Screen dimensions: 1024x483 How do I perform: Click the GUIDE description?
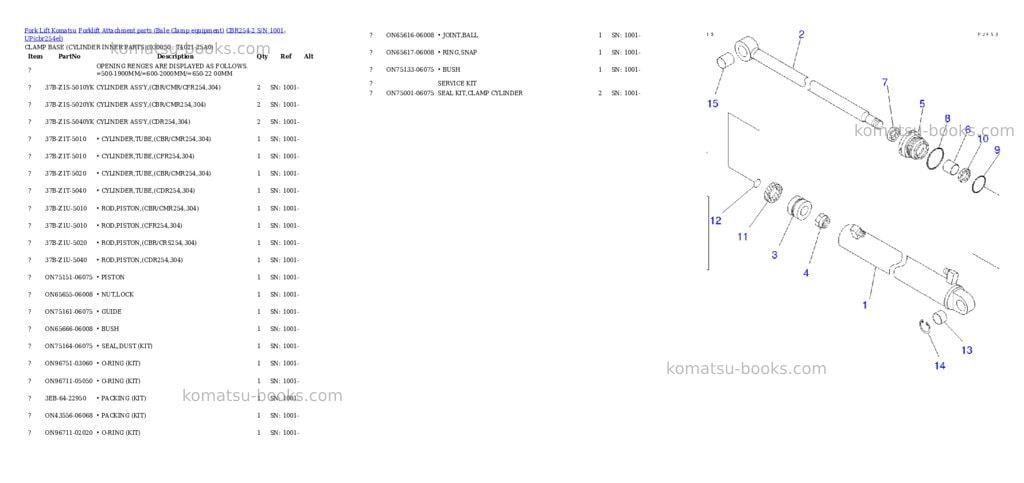pyautogui.click(x=109, y=312)
